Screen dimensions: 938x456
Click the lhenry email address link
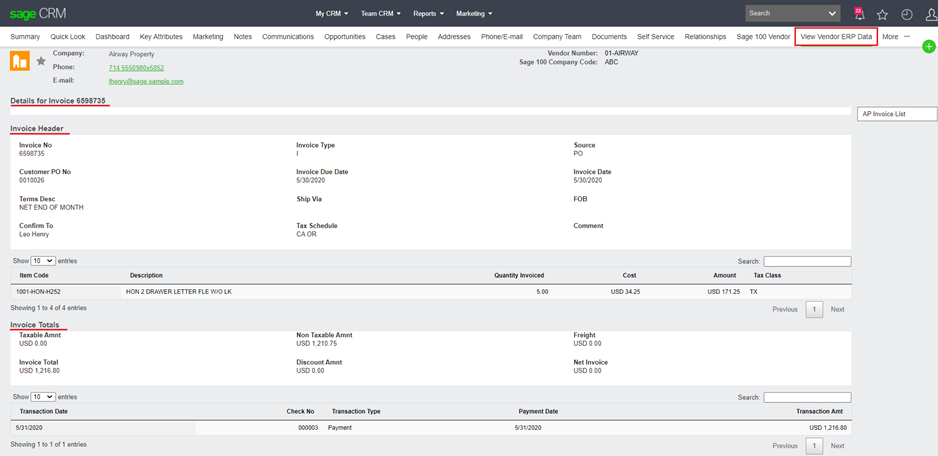point(146,82)
